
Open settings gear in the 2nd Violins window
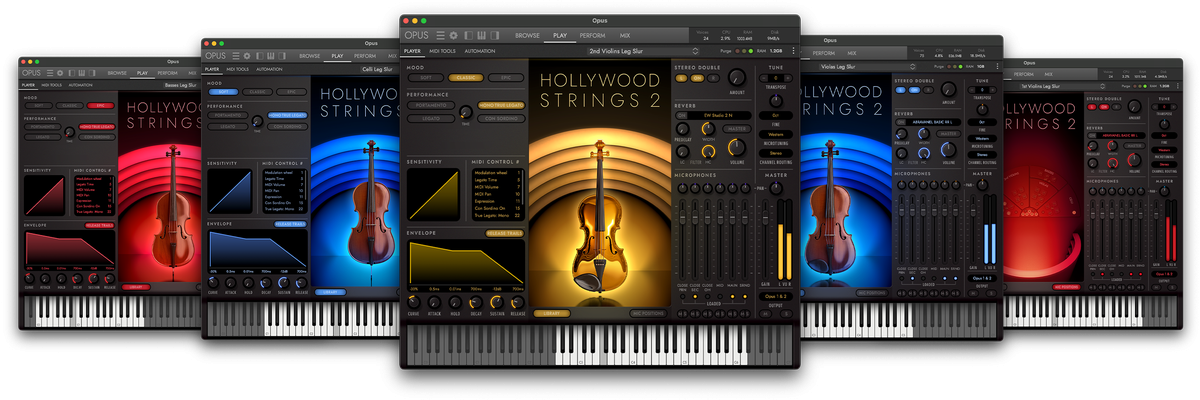tap(452, 35)
